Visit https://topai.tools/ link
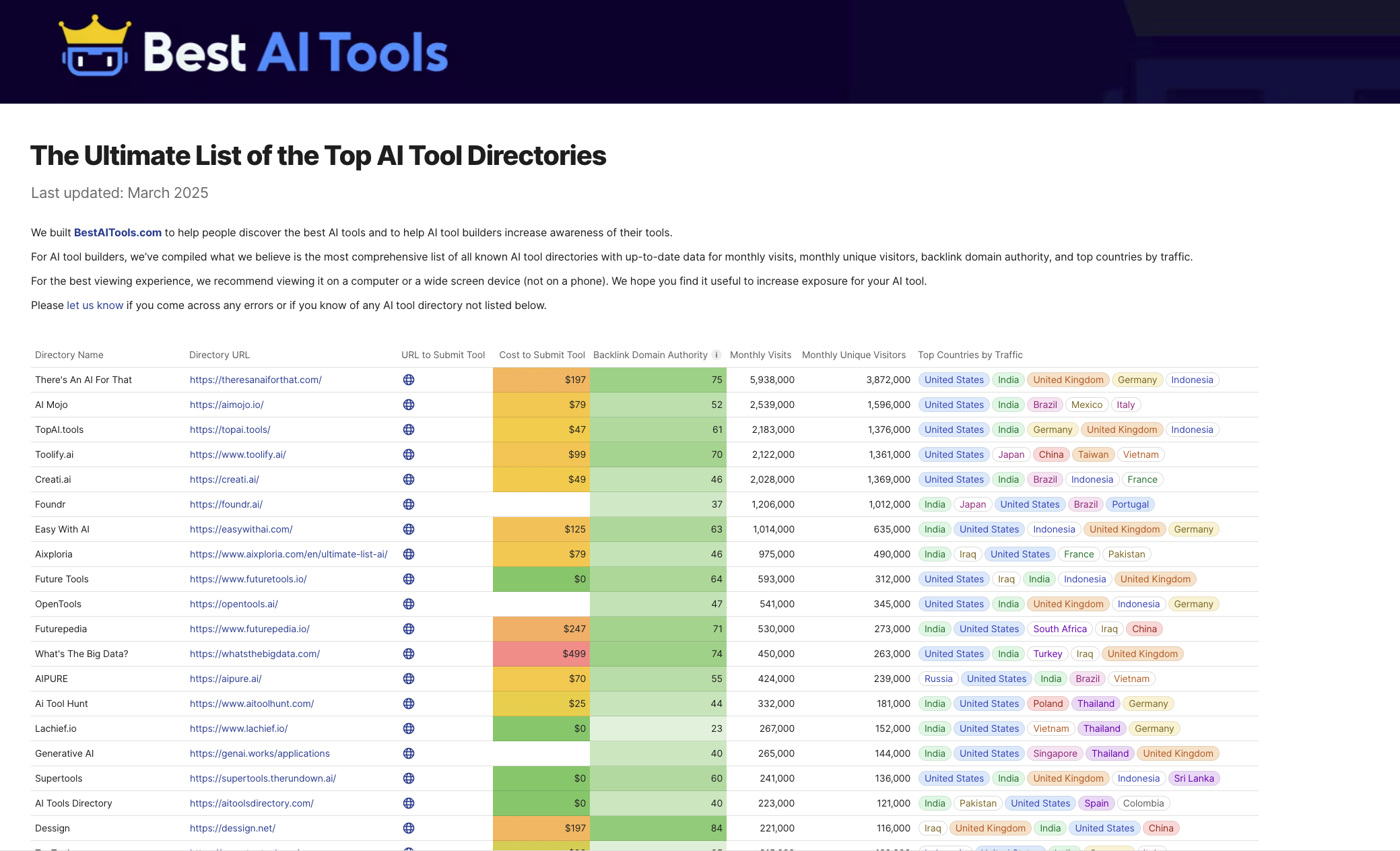The height and width of the screenshot is (851, 1400). [230, 430]
